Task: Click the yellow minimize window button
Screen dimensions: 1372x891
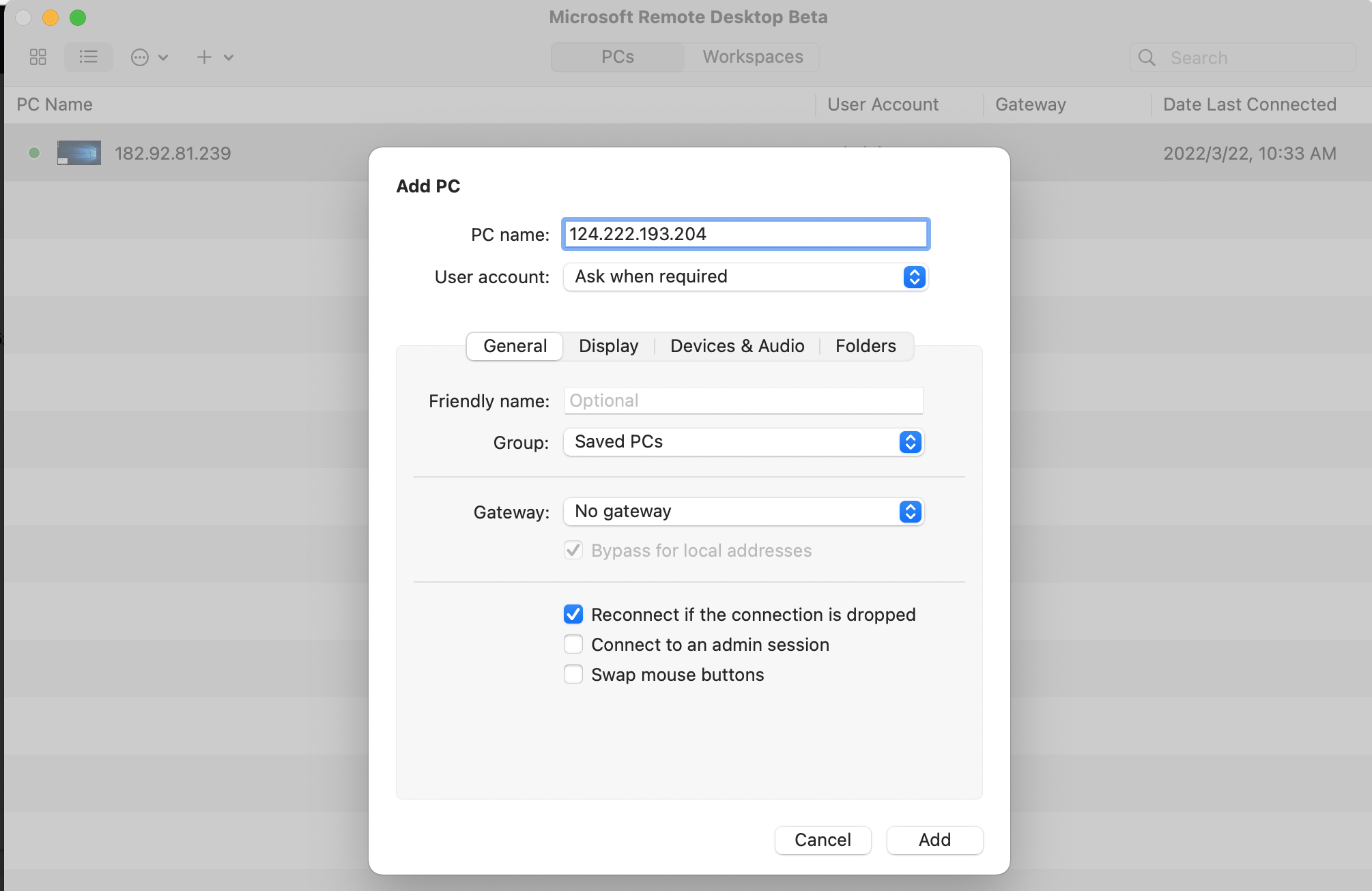Action: point(51,18)
